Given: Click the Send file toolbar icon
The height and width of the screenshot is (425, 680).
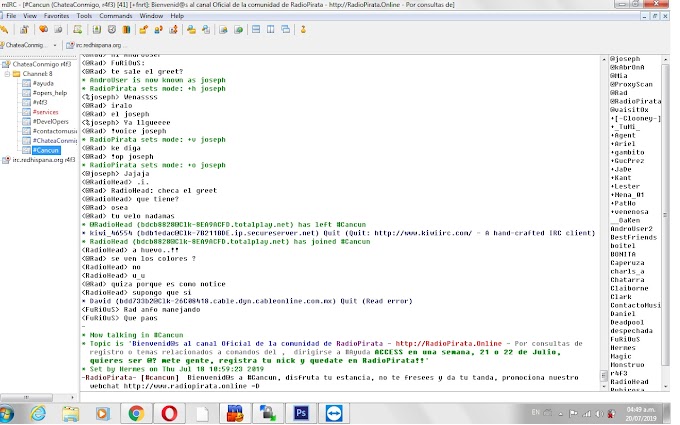Looking at the screenshot, I should [x=144, y=29].
